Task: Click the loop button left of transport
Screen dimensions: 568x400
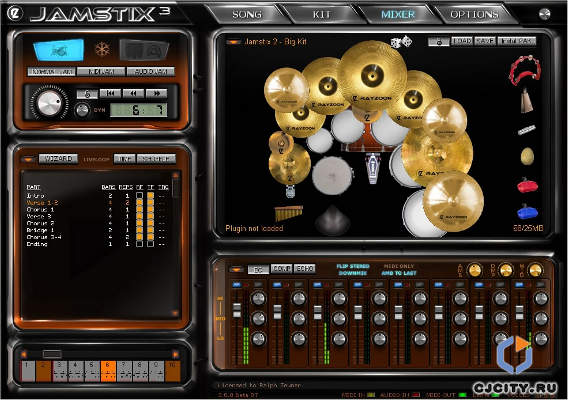Action: [x=87, y=94]
